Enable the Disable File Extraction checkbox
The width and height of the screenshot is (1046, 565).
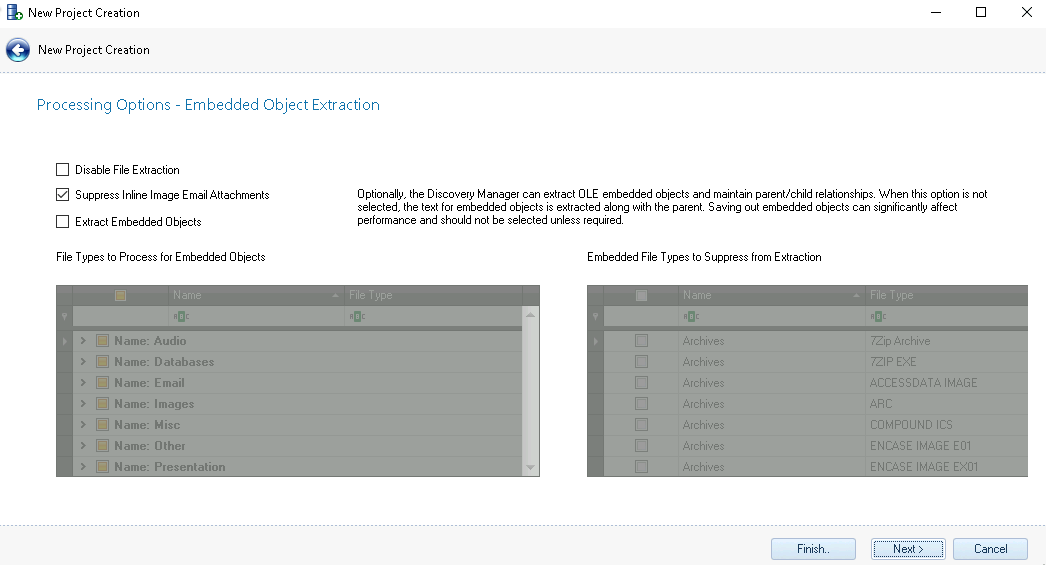[x=63, y=170]
